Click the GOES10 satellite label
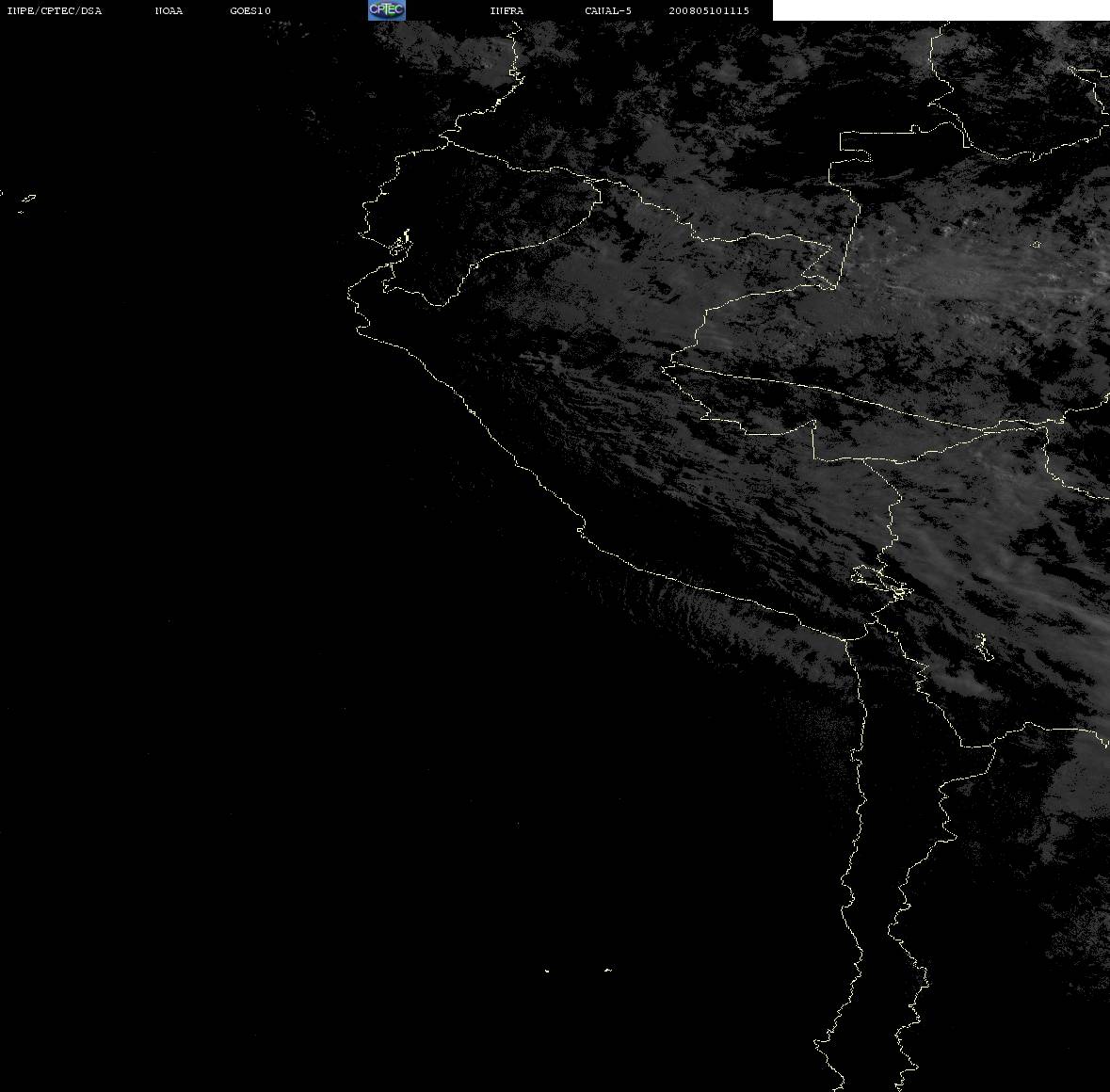The image size is (1110, 1092). pos(250,10)
